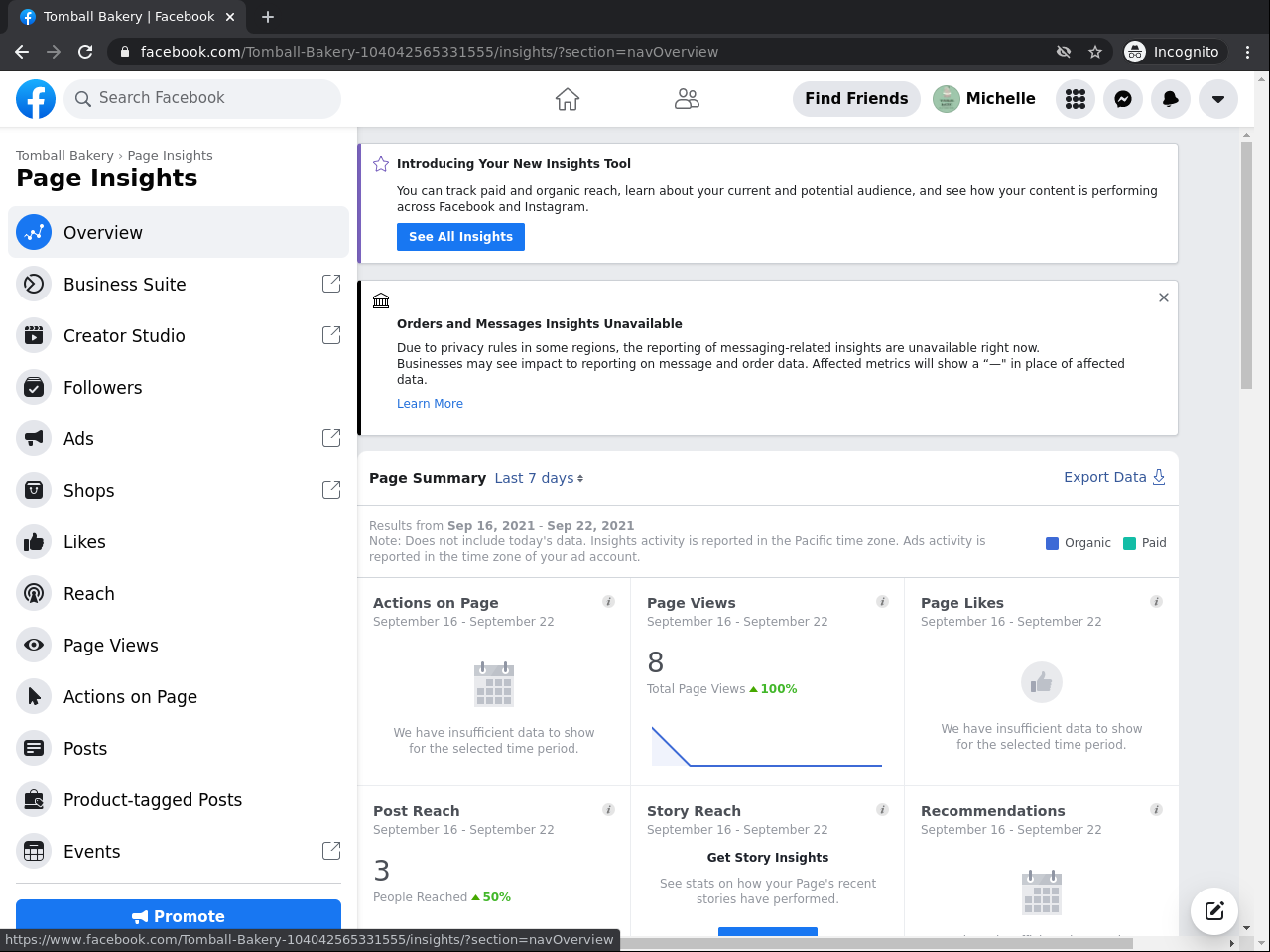Open the Messenger icon

1123,99
